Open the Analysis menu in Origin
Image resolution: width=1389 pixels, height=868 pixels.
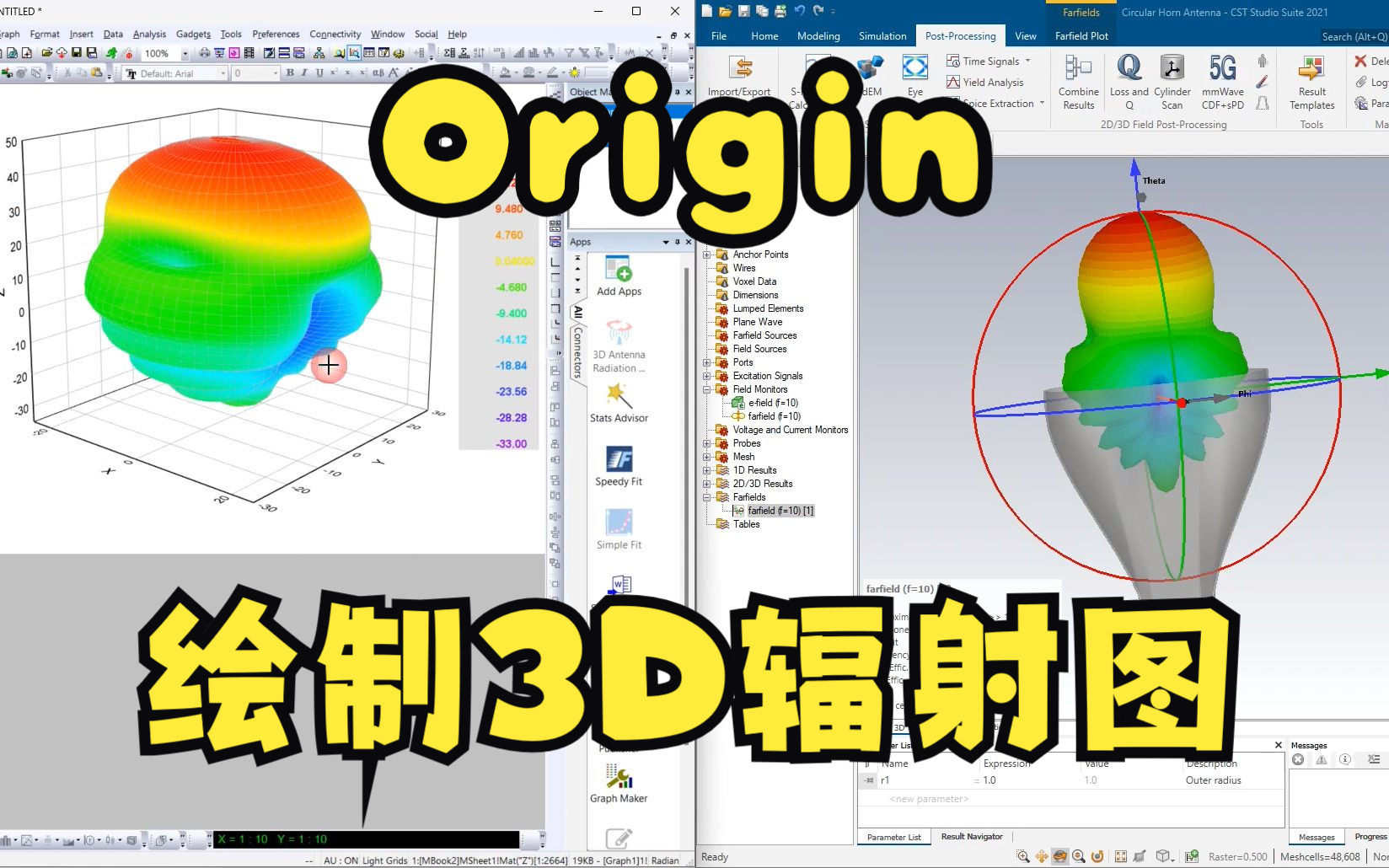point(149,34)
